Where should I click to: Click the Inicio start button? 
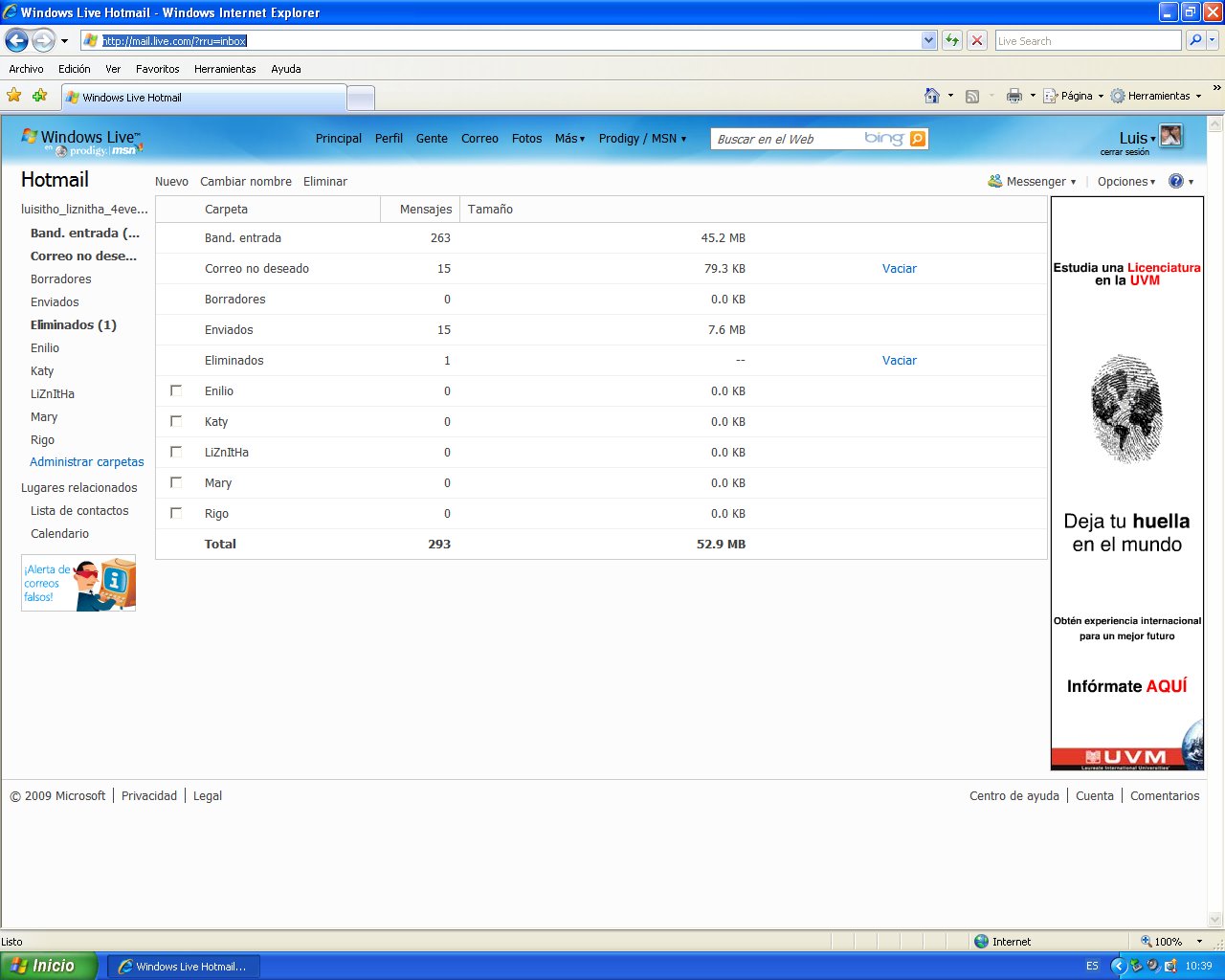coord(48,966)
